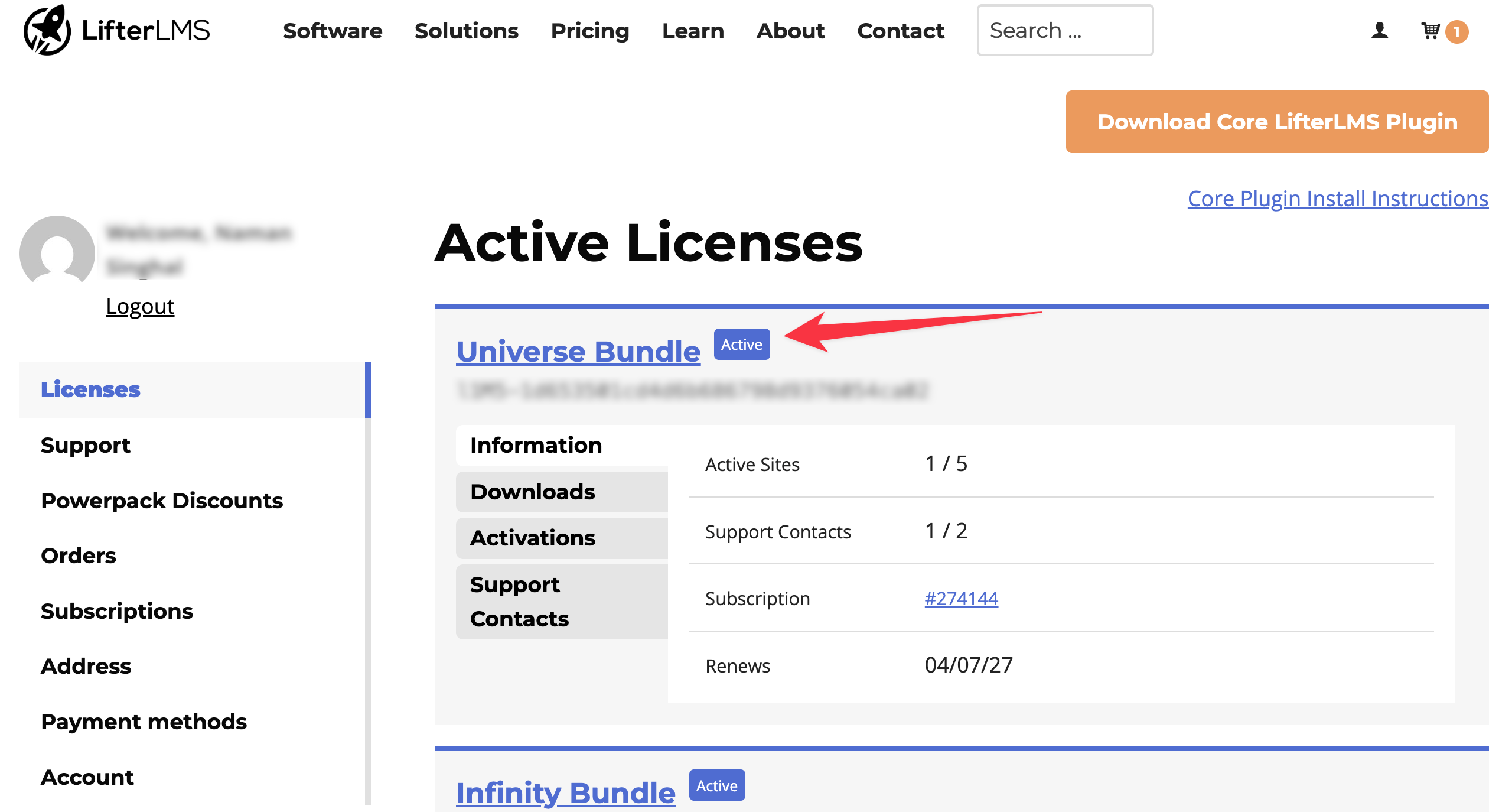1512x812 pixels.
Task: Click the Subscription row label
Action: click(x=758, y=599)
